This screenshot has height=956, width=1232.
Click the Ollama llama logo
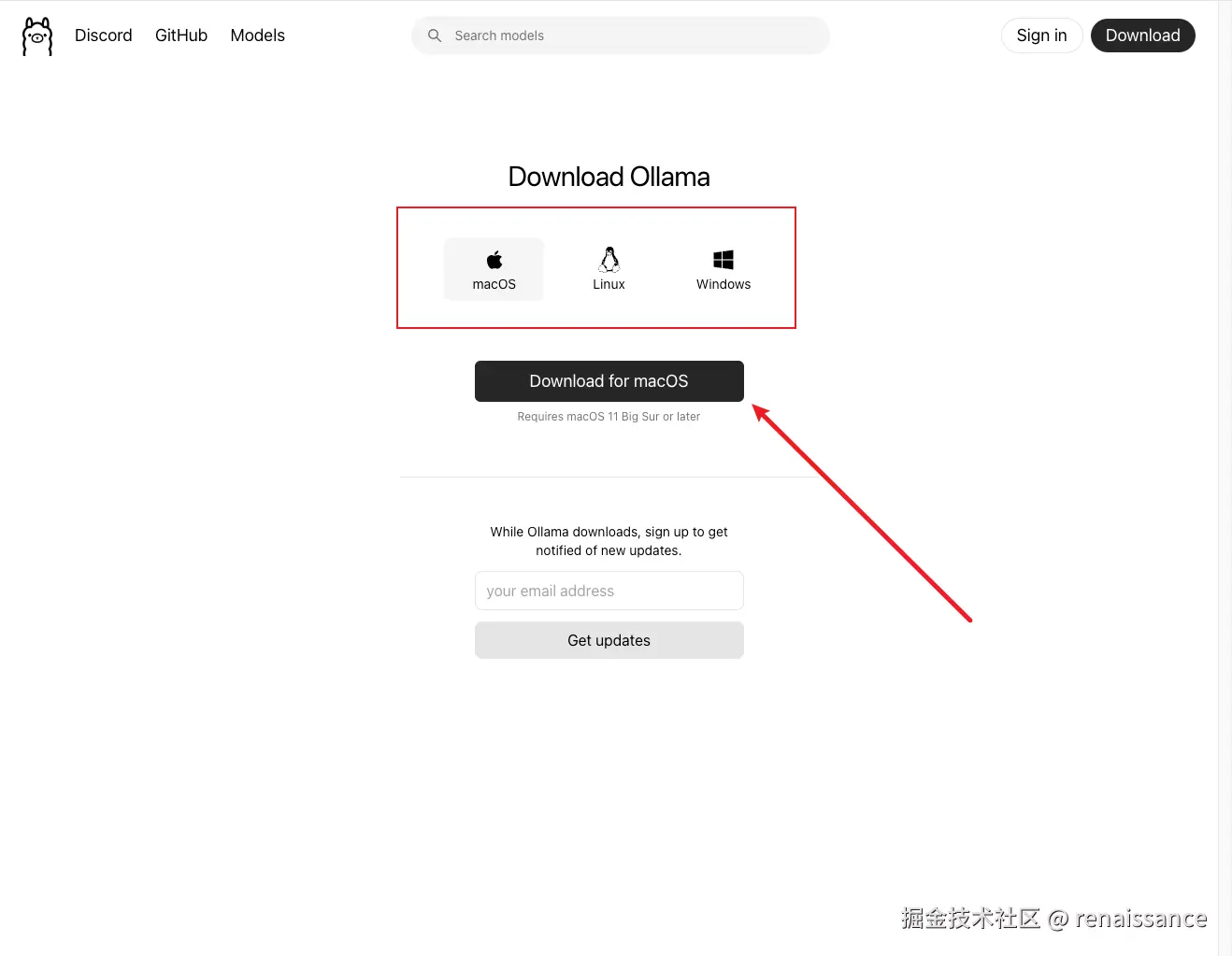point(37,36)
